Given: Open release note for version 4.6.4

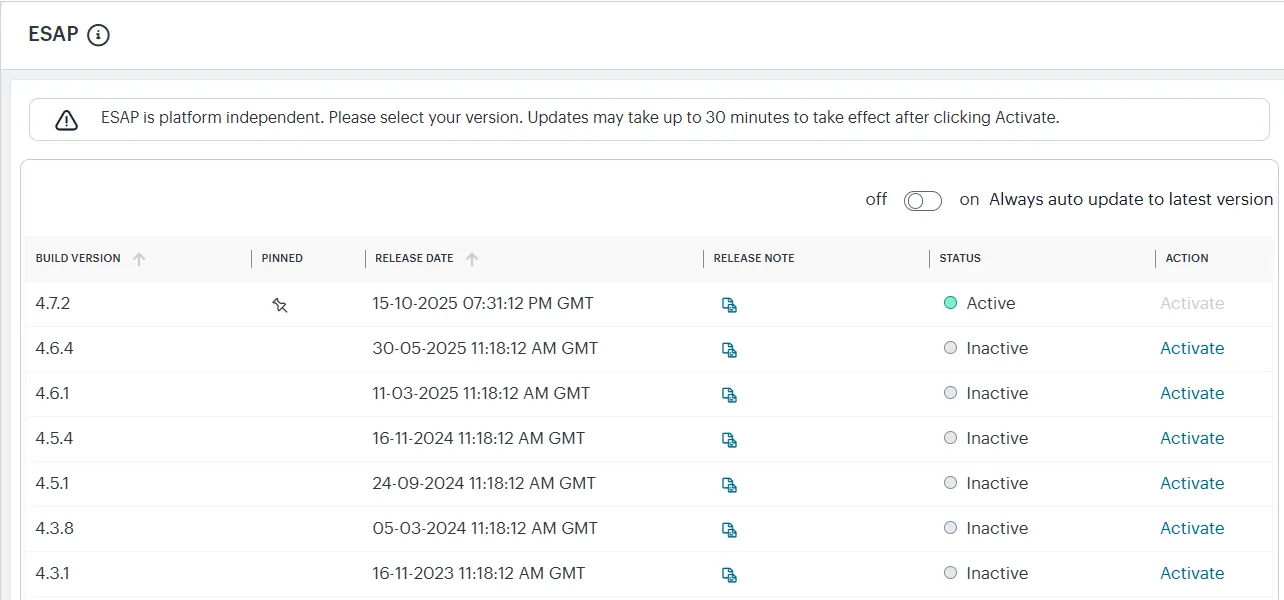Looking at the screenshot, I should coord(730,350).
